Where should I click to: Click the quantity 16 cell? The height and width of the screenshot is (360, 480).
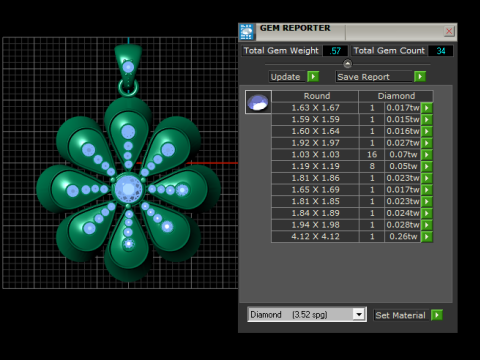coord(372,154)
